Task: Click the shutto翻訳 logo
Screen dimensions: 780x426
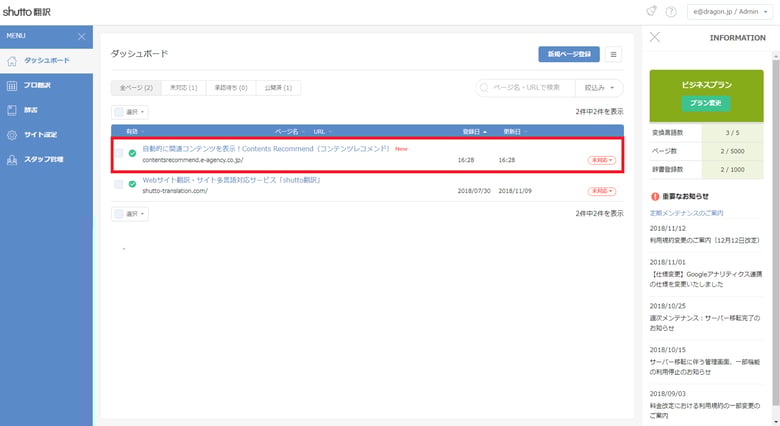Action: coord(27,11)
